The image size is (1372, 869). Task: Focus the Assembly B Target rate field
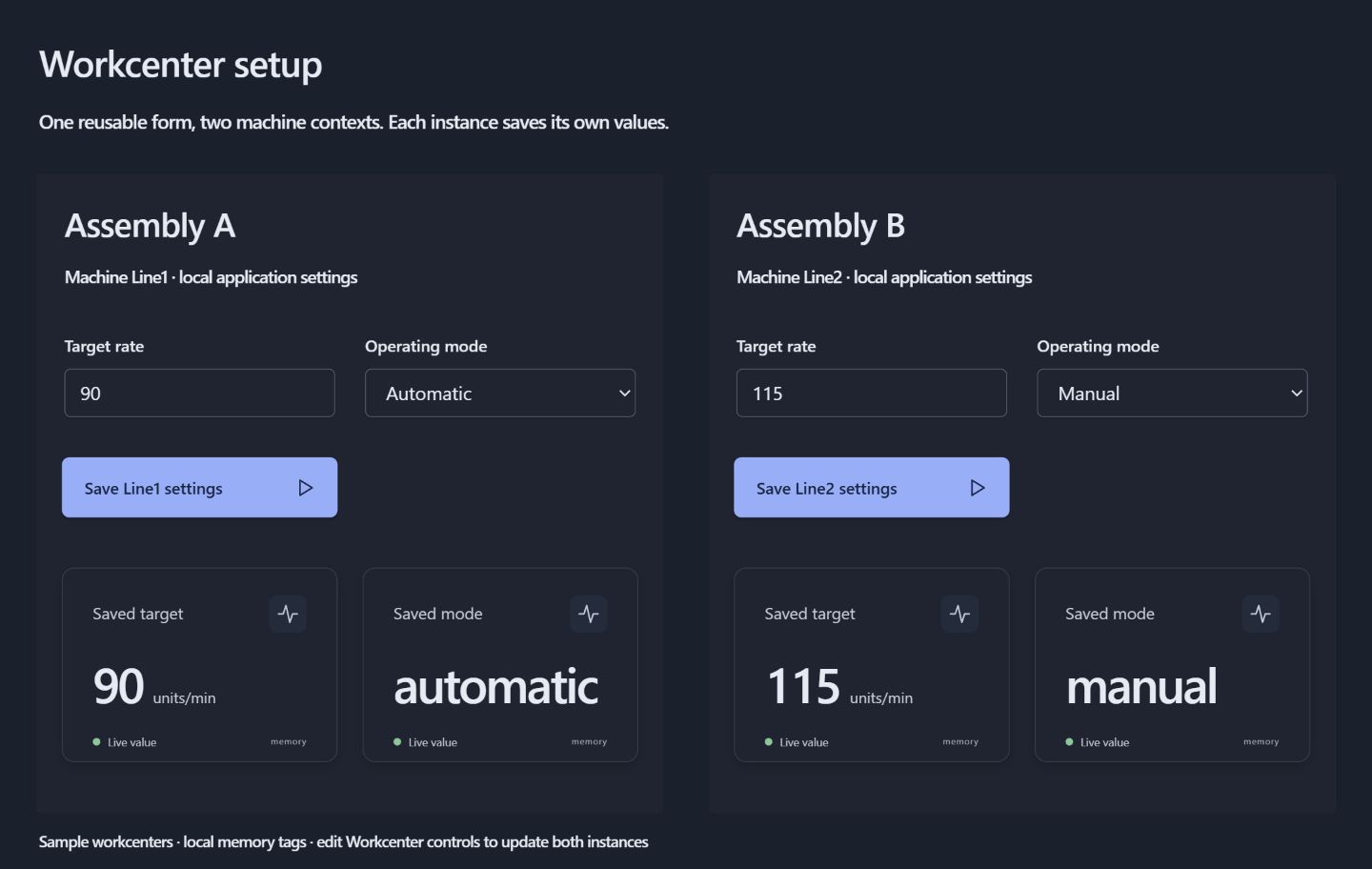[871, 393]
